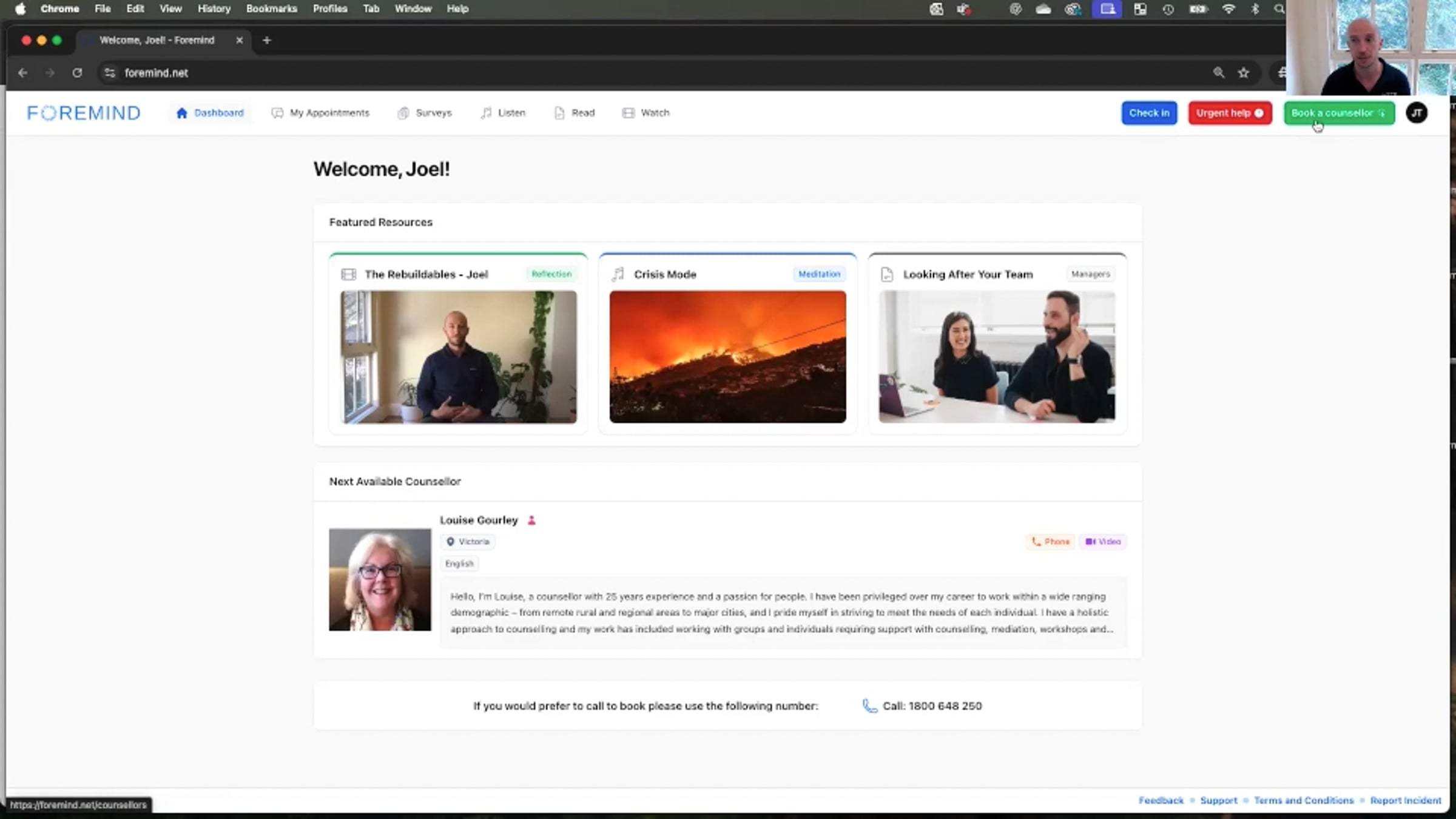Click the Surveys icon in the navbar

click(x=403, y=113)
